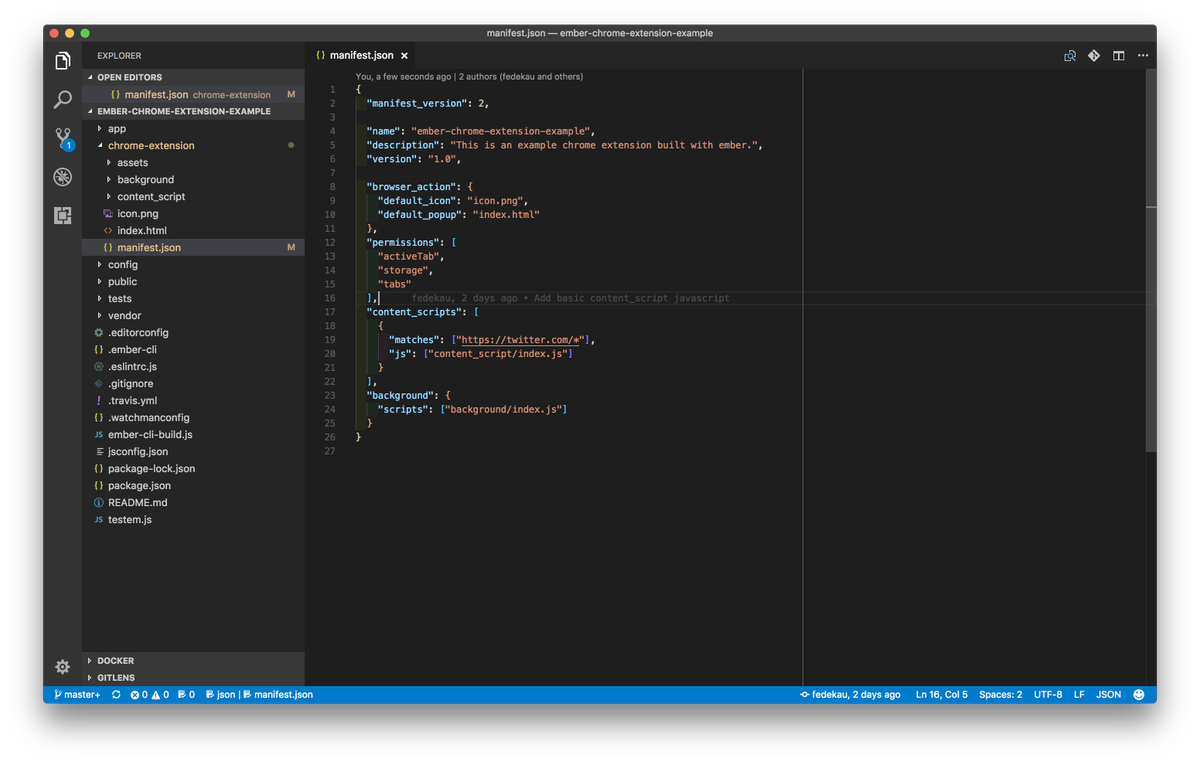Click the https://twitter.com/* link in the editor

(521, 340)
